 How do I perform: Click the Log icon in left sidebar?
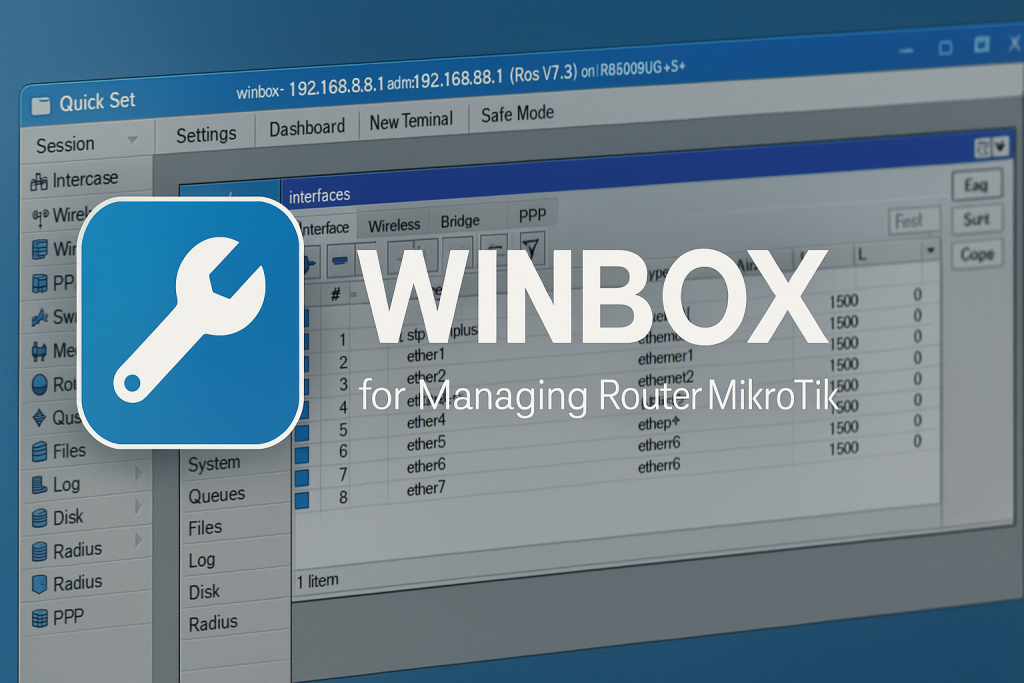click(x=39, y=484)
